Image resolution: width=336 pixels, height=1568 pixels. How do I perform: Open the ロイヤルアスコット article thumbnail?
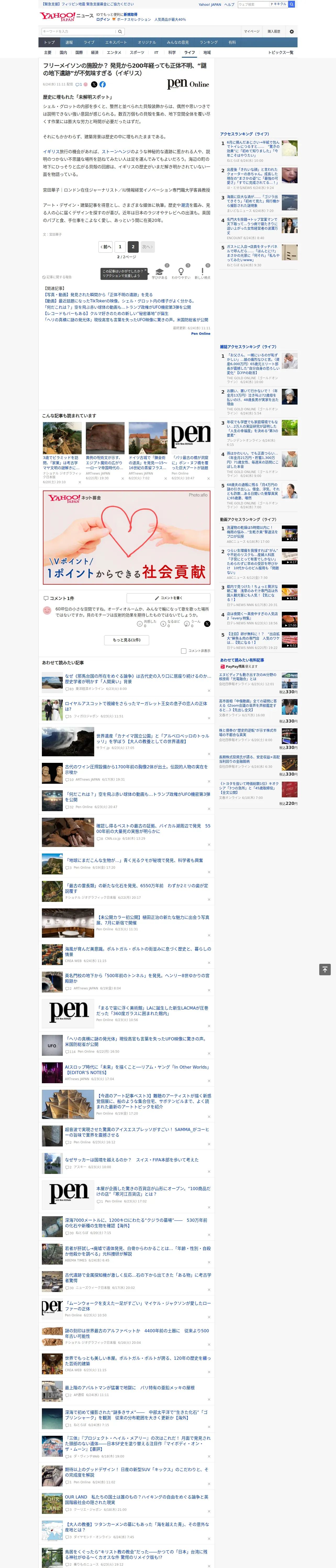point(52,710)
